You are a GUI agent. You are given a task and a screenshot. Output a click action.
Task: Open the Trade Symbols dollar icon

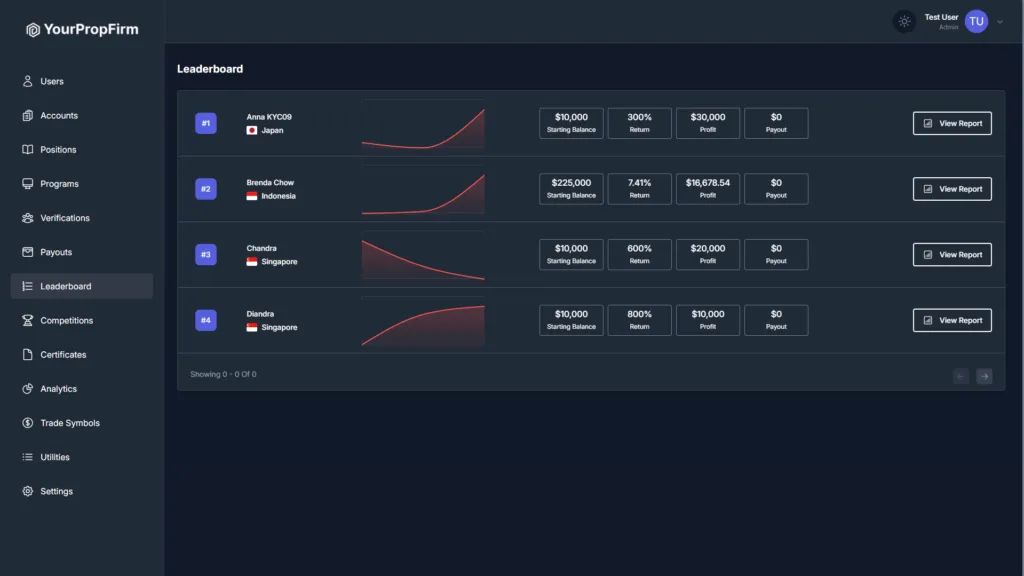[27, 423]
